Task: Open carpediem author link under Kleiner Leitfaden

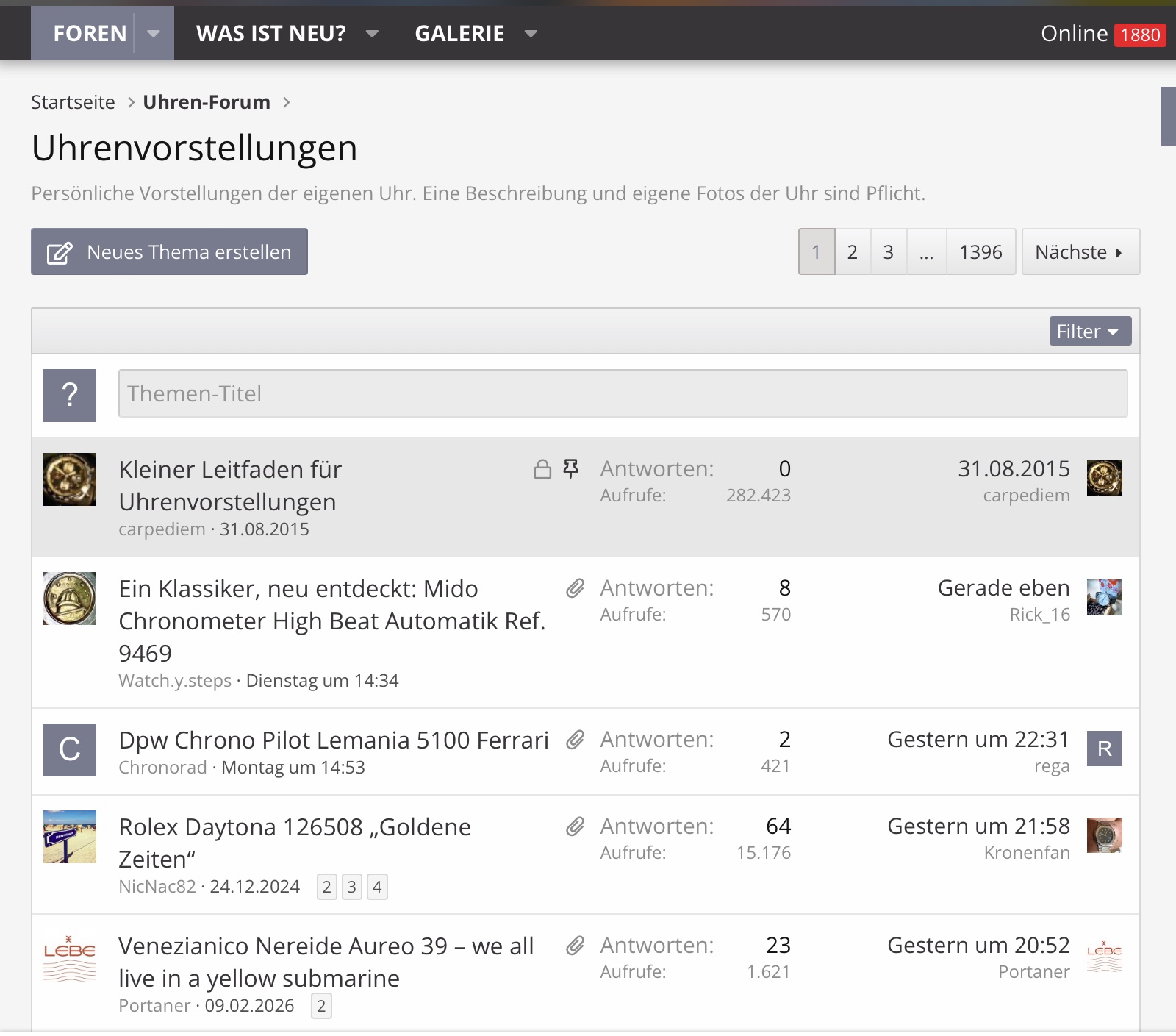Action: tap(162, 529)
